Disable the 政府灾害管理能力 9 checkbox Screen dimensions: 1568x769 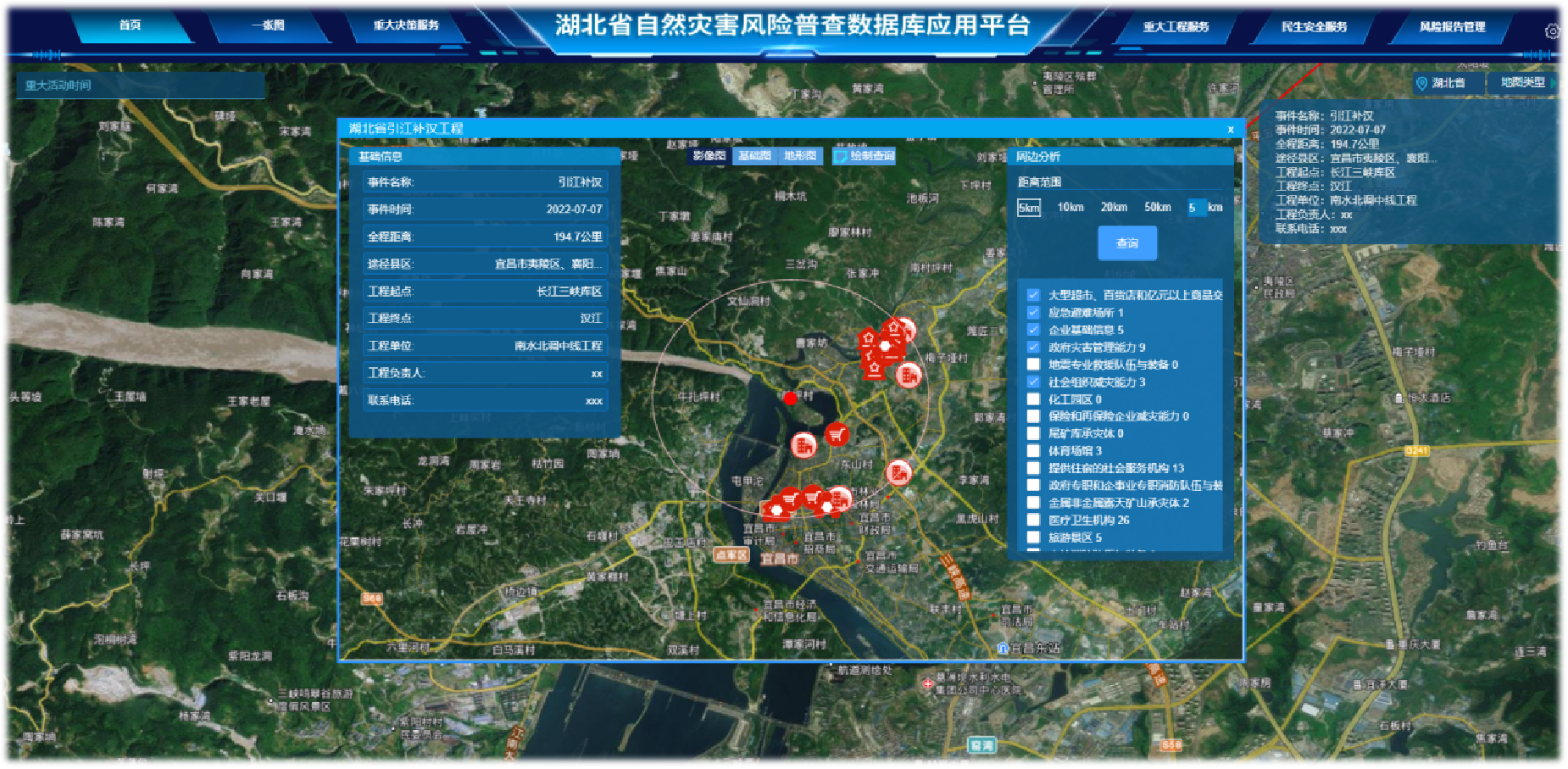click(1032, 348)
